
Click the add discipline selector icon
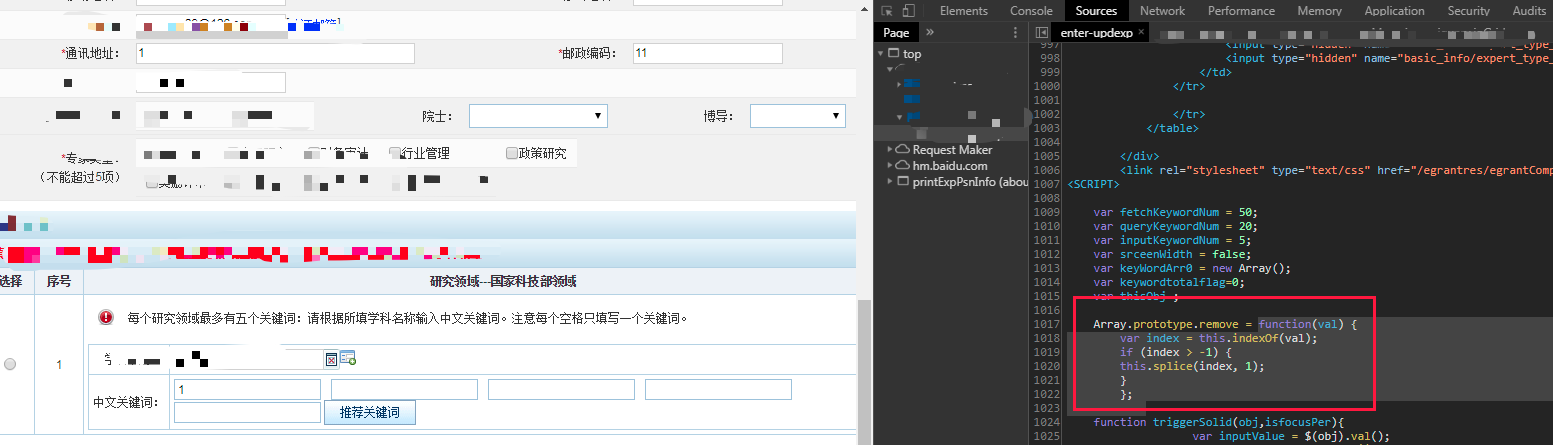click(x=348, y=358)
